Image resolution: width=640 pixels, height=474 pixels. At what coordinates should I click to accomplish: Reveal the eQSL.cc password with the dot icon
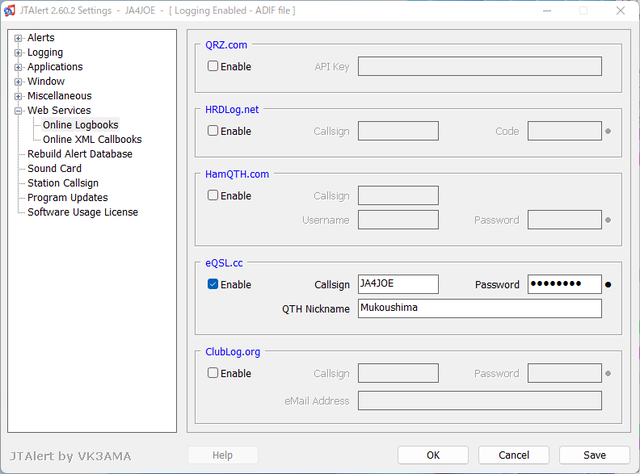coord(608,285)
